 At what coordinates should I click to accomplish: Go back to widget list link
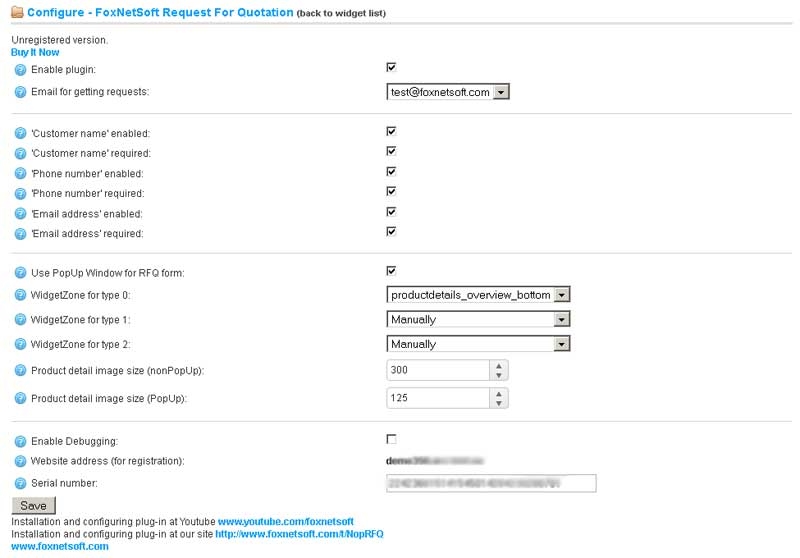[x=341, y=13]
